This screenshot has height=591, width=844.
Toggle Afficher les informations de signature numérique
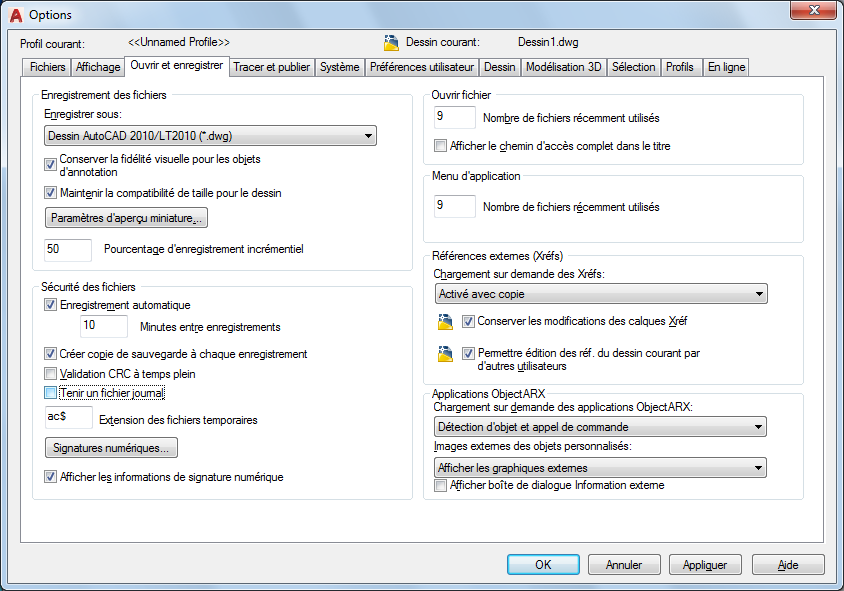(50, 476)
